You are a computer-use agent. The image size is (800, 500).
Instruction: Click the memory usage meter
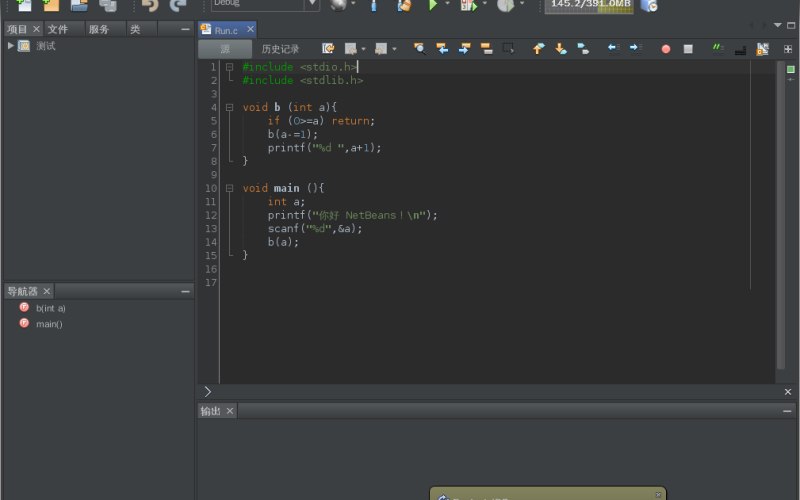(589, 5)
